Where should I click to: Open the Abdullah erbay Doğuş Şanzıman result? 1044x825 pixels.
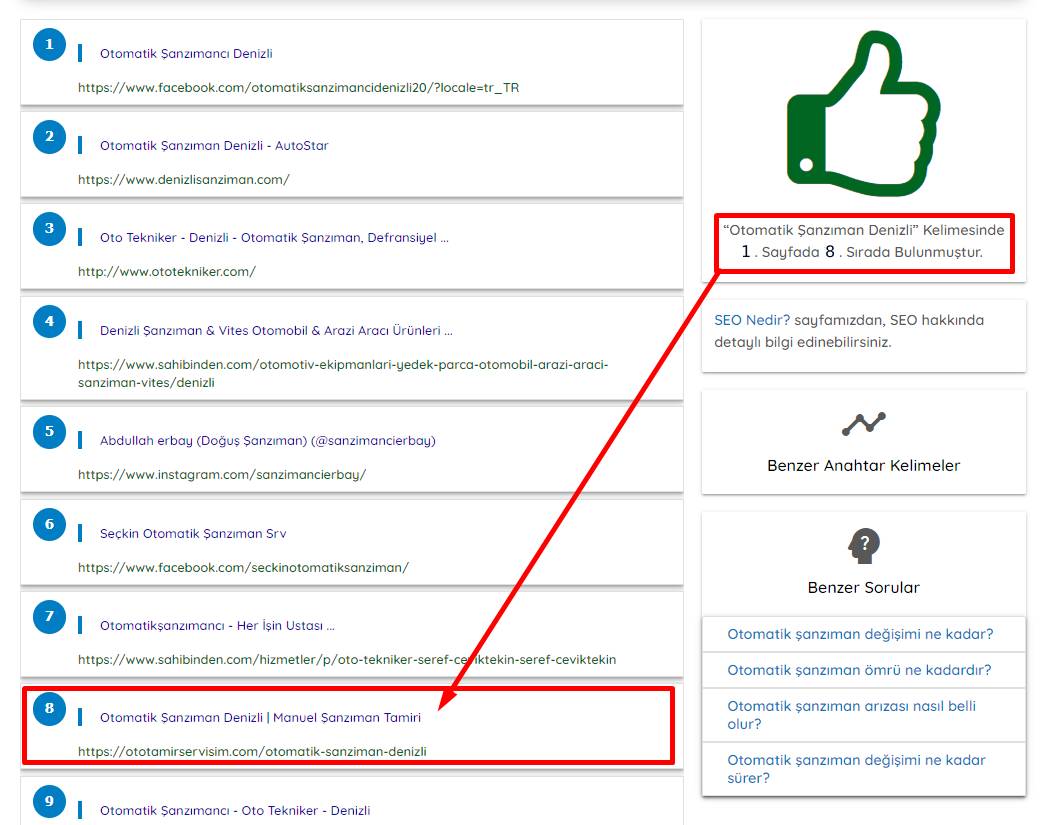pos(267,441)
